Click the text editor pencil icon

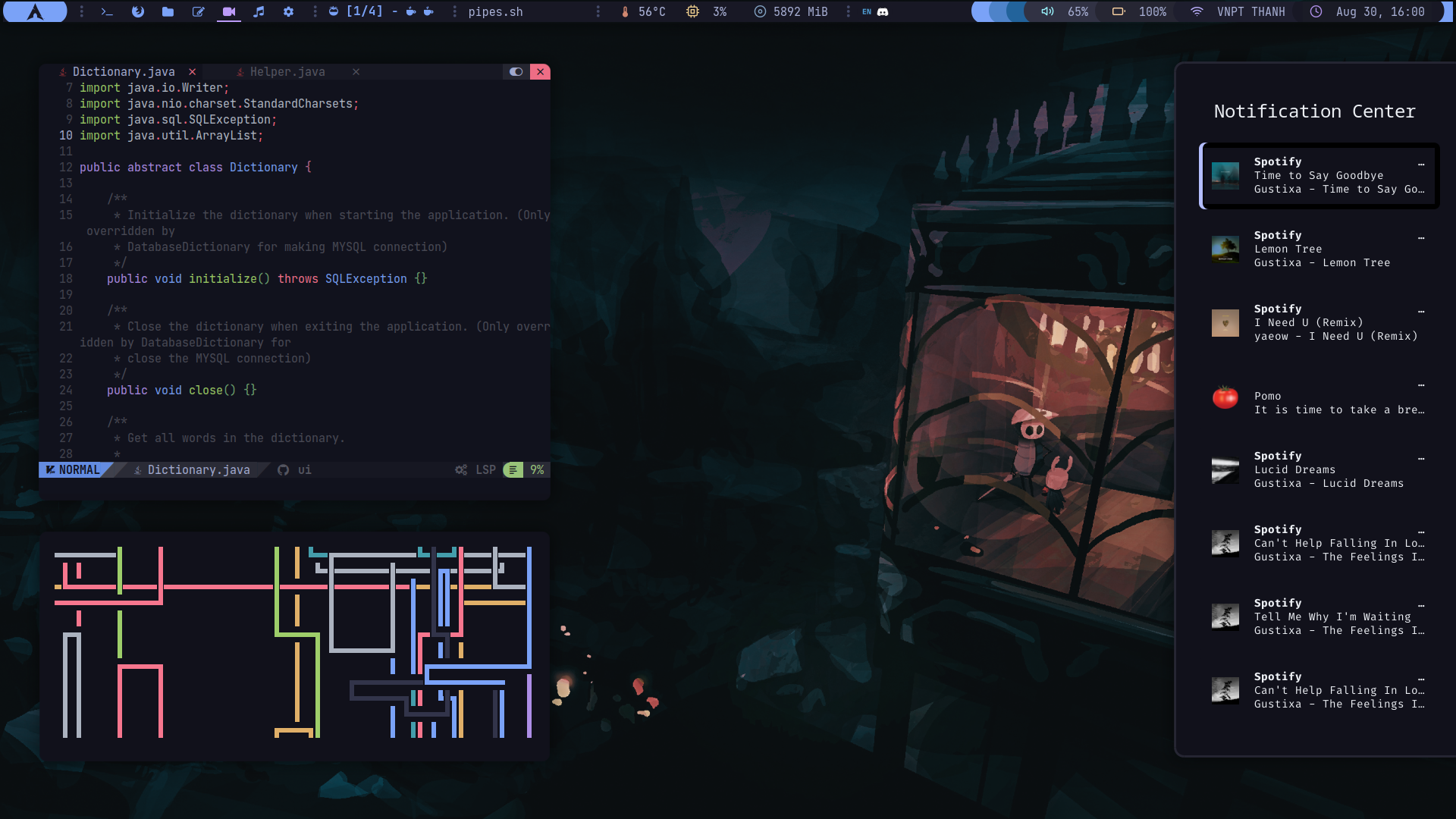(x=198, y=11)
